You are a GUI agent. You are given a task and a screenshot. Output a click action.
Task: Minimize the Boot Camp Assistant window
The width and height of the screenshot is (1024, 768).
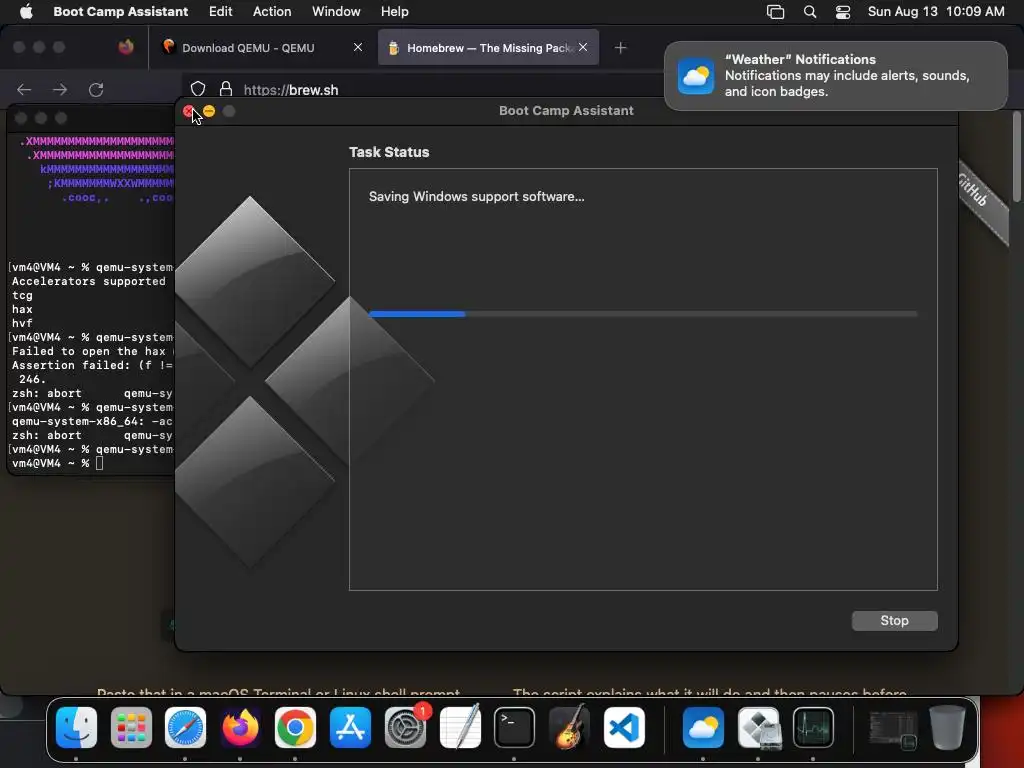tap(209, 112)
